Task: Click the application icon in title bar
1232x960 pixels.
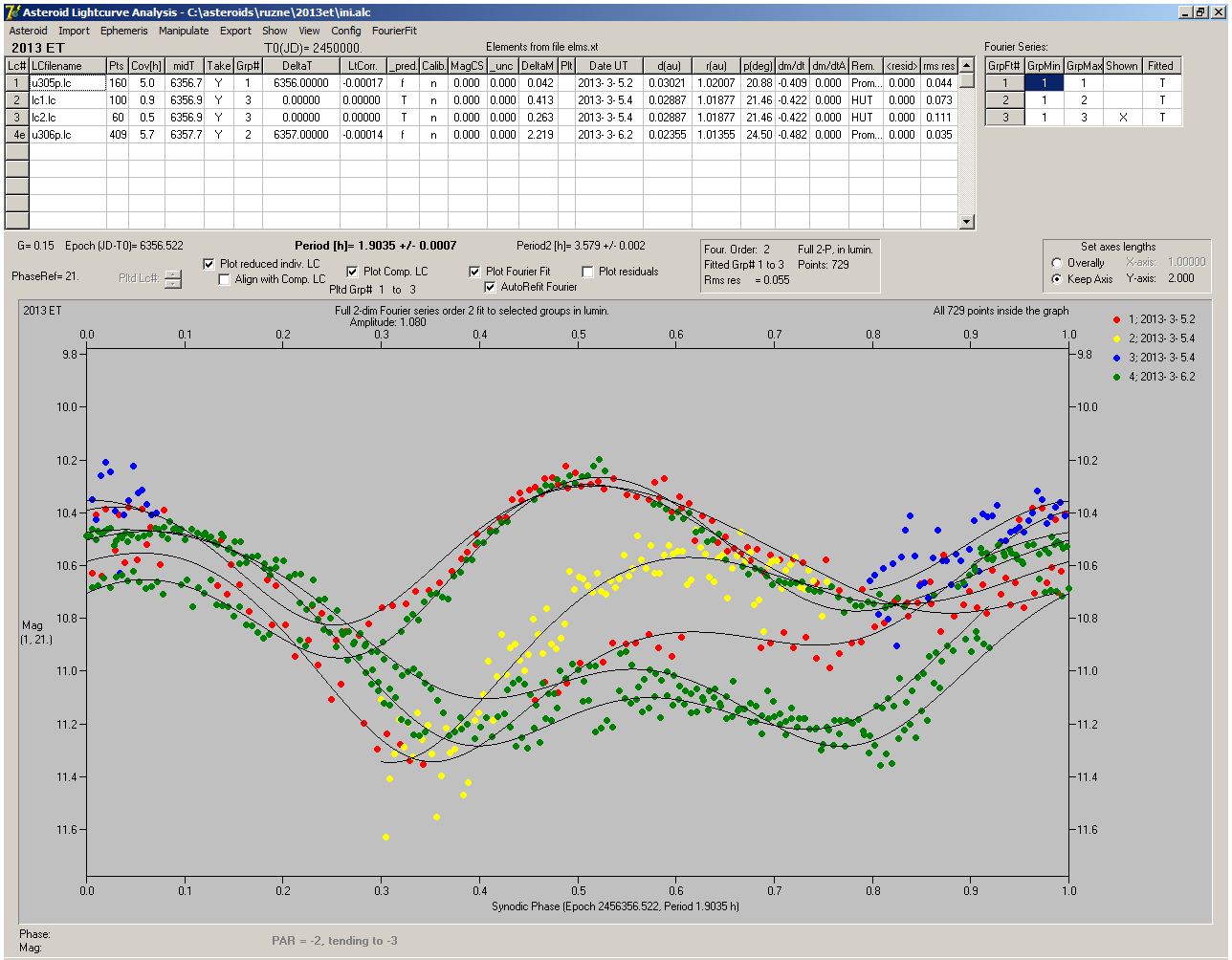Action: (12, 11)
